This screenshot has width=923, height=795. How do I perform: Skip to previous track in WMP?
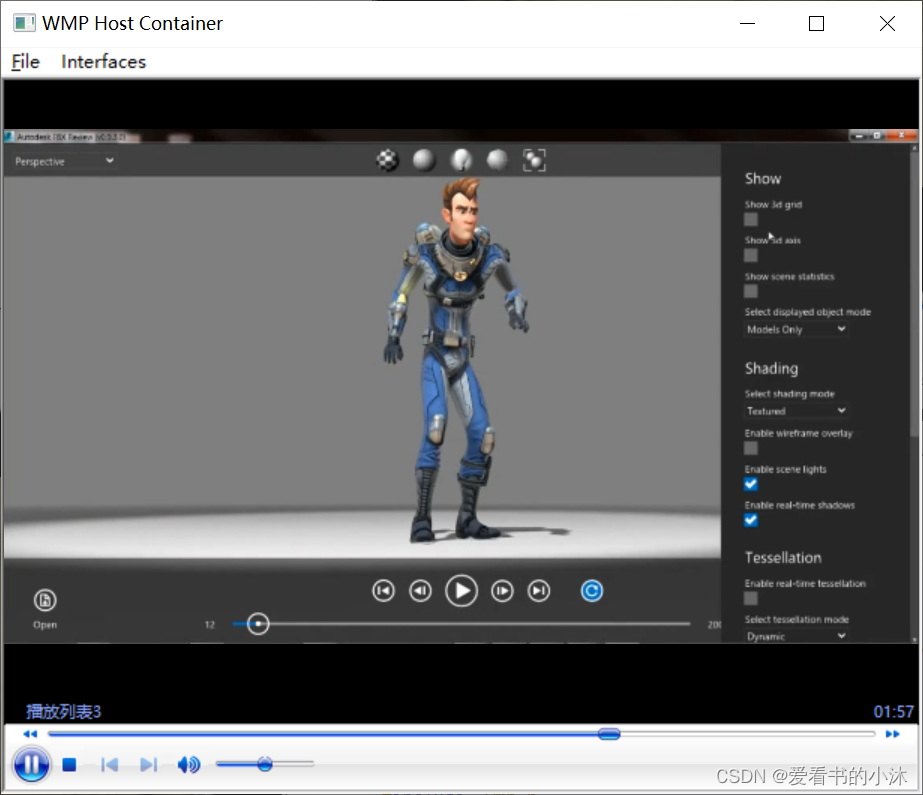click(109, 764)
